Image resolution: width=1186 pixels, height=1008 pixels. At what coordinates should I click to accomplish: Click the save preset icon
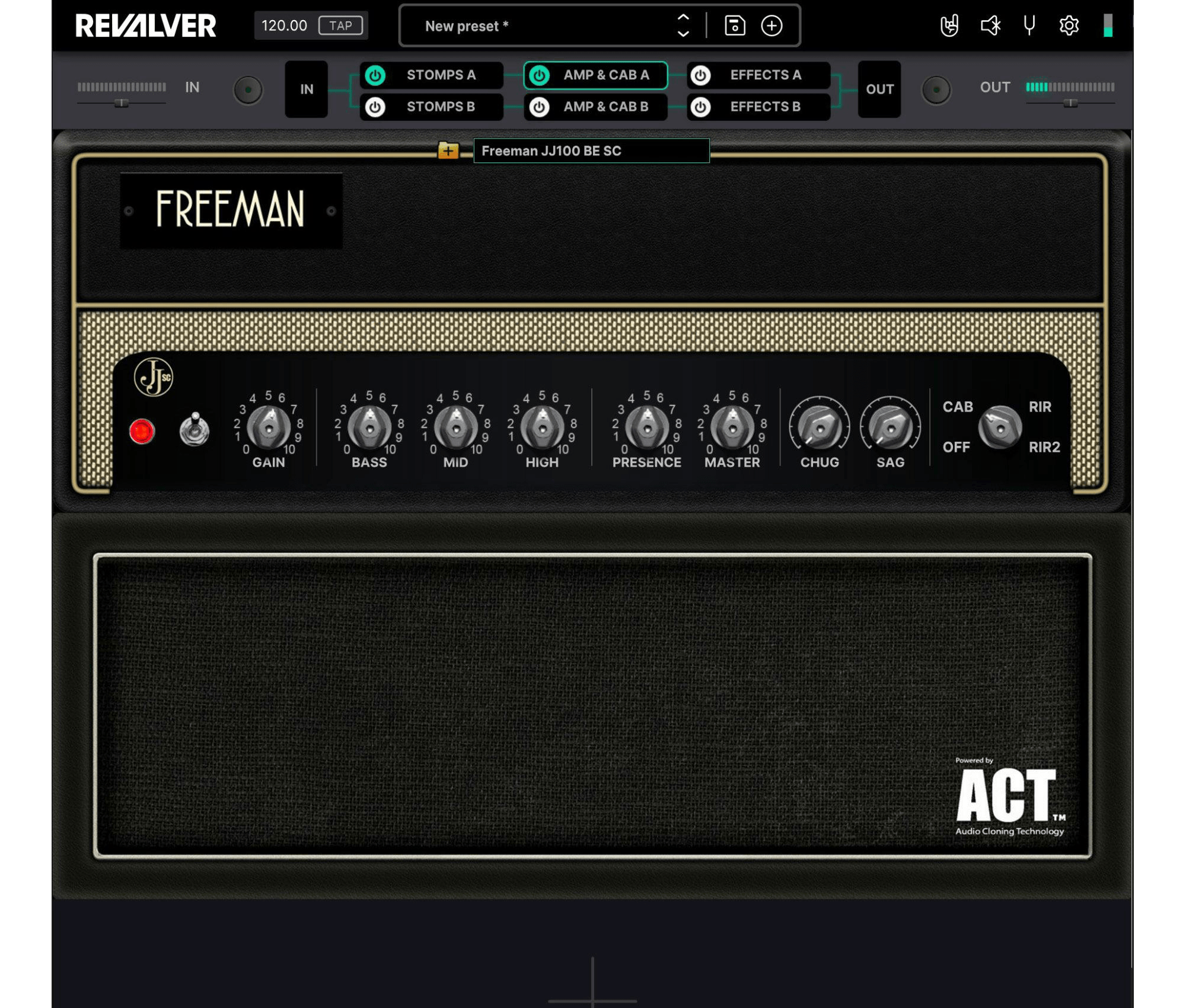(736, 25)
